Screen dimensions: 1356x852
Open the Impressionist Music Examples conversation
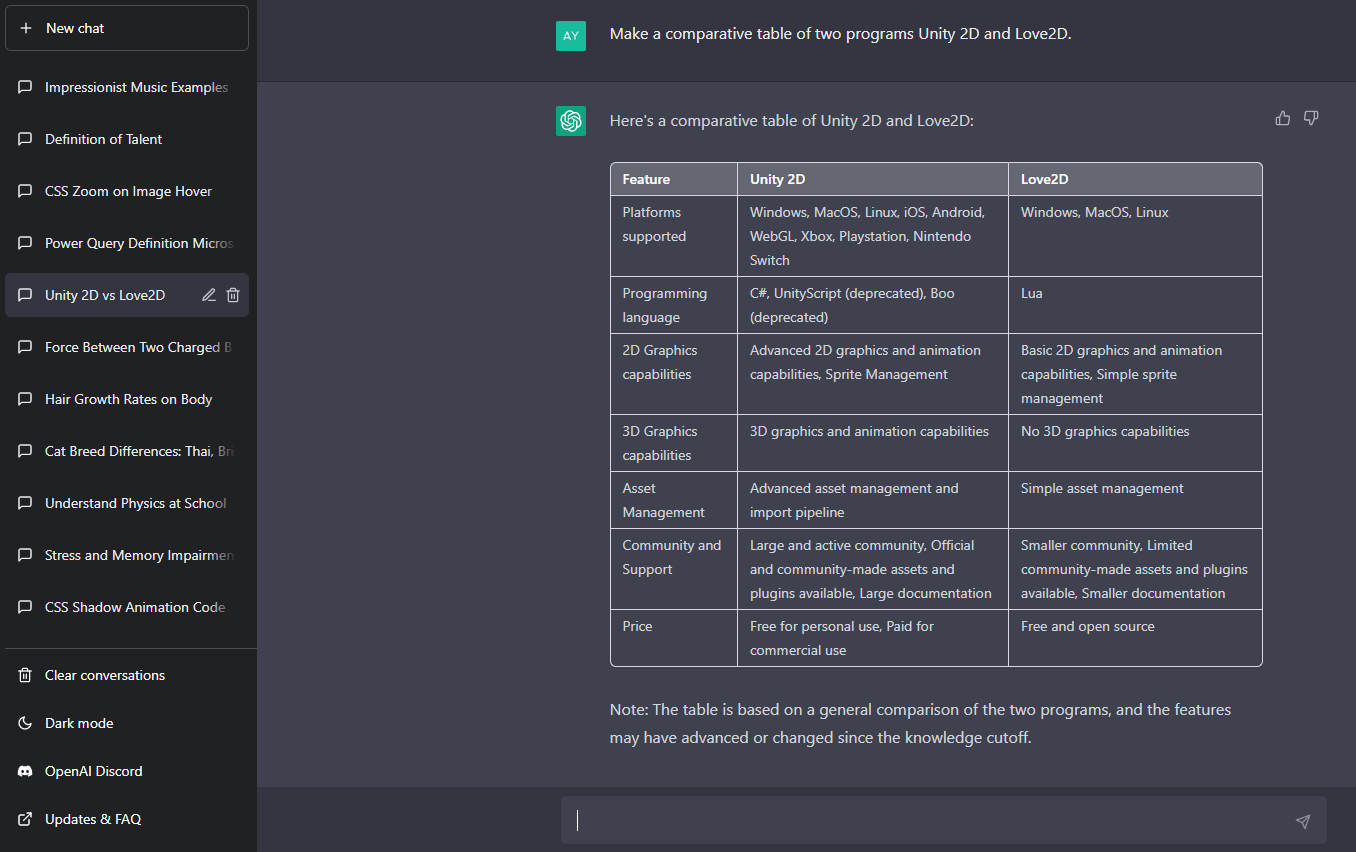[x=127, y=87]
